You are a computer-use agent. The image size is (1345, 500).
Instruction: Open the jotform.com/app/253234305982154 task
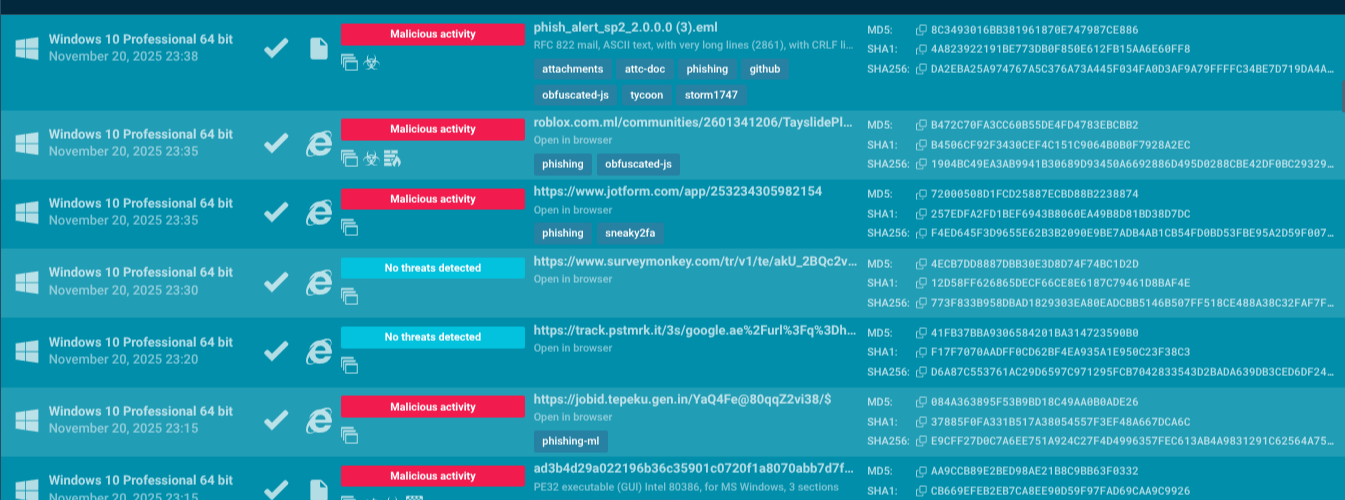tap(678, 192)
